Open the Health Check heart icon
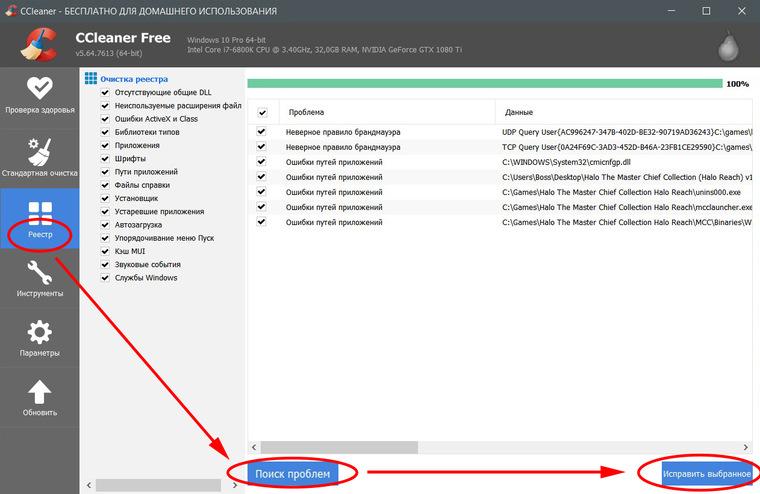Image resolution: width=760 pixels, height=494 pixels. (40, 88)
